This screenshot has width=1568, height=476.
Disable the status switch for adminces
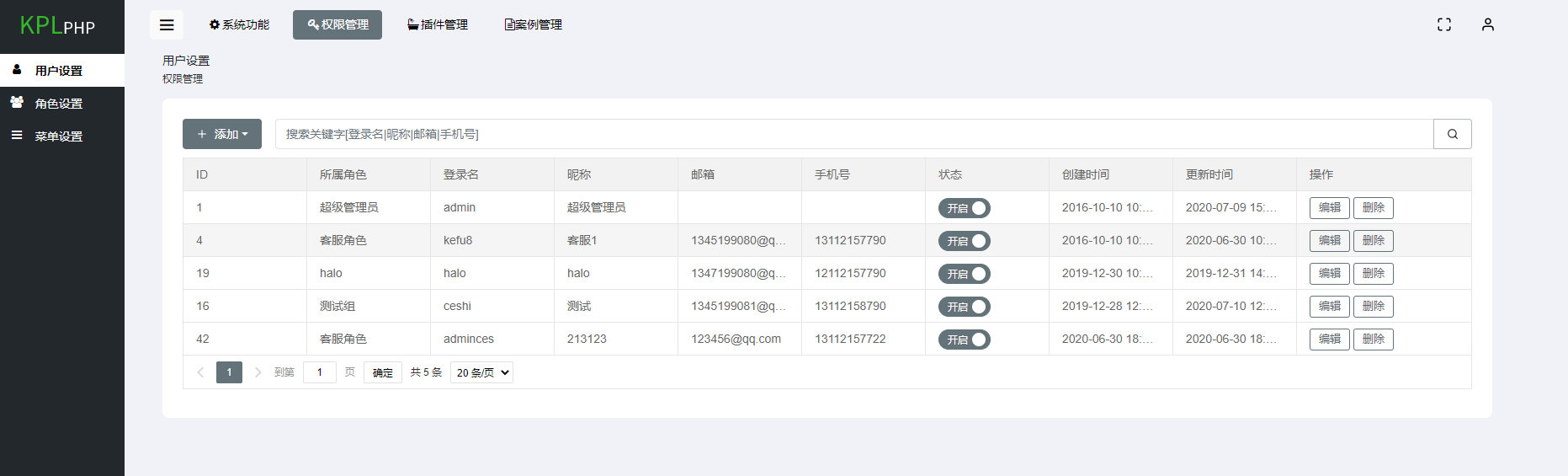click(x=965, y=340)
